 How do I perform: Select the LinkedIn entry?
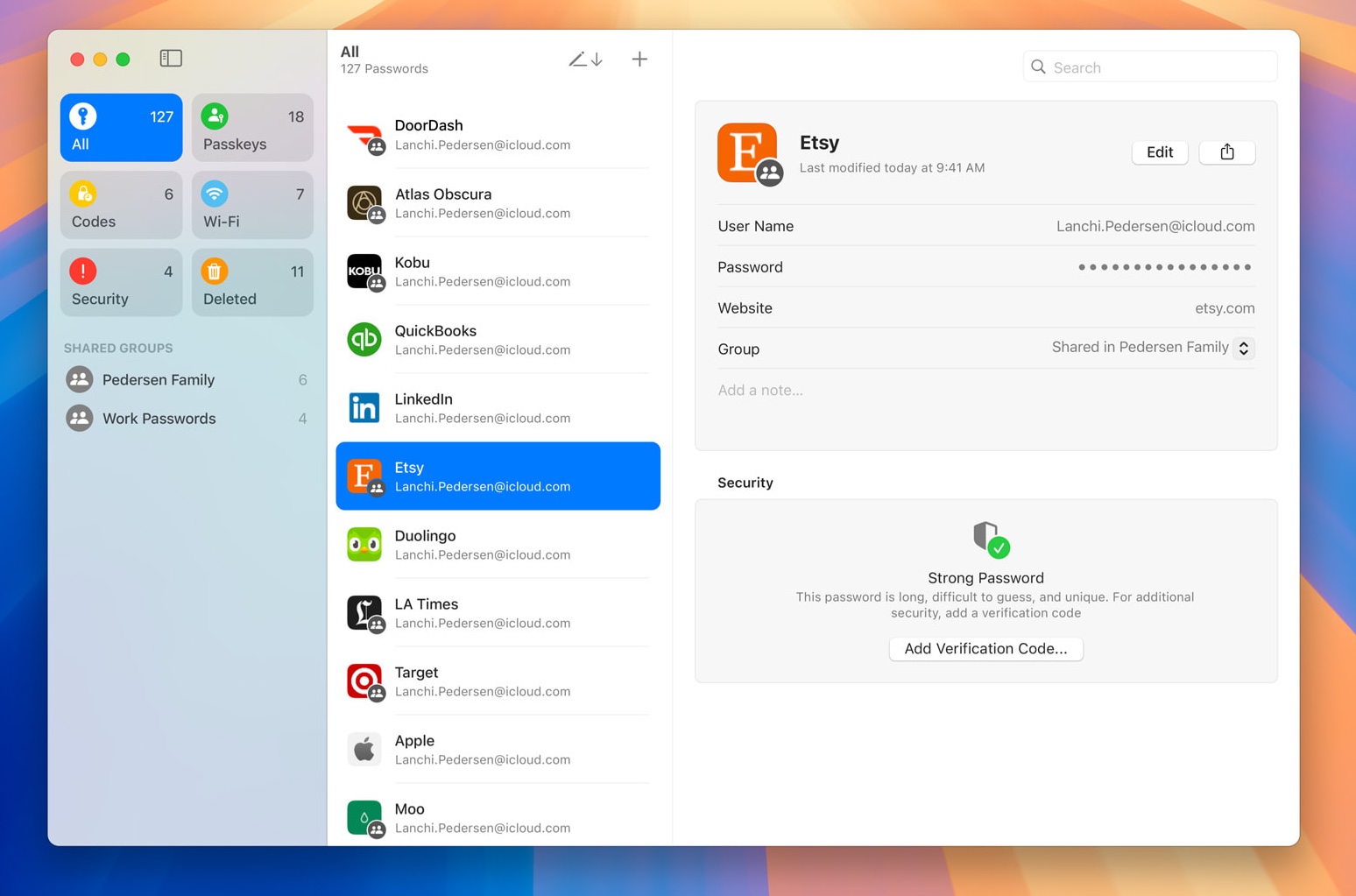[x=498, y=408]
